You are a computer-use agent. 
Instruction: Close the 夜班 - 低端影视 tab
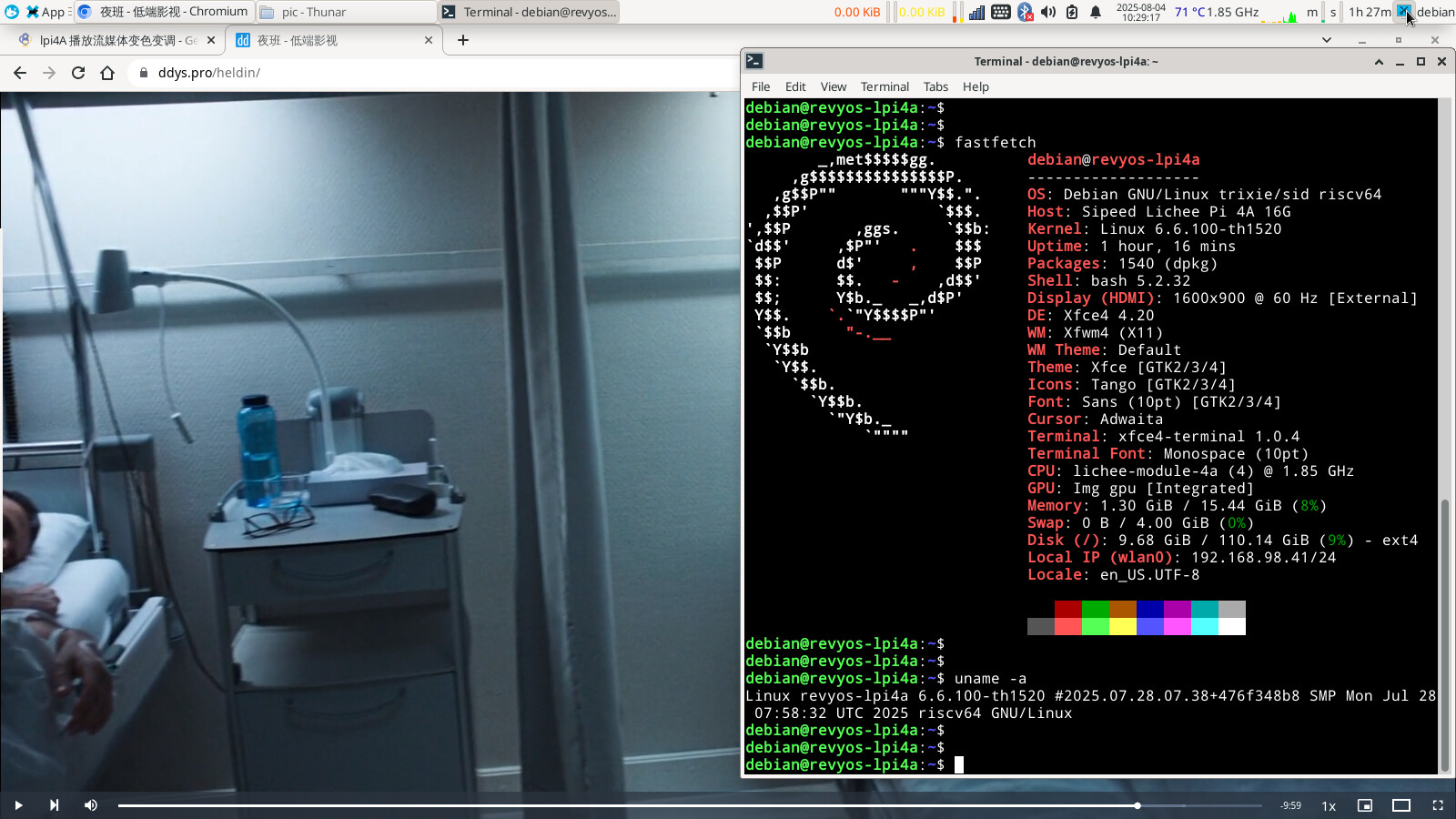[x=429, y=40]
